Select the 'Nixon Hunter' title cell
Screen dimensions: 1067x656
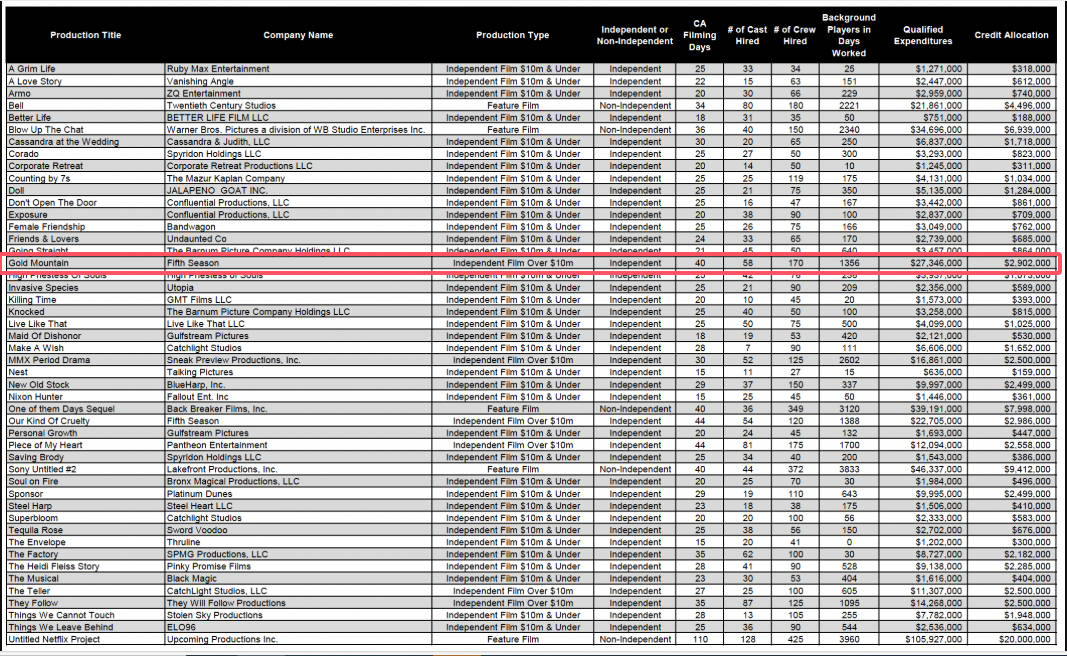[86, 397]
